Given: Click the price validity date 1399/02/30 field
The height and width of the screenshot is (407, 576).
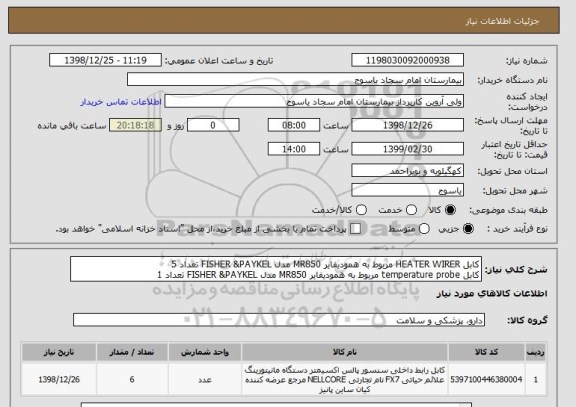Looking at the screenshot, I should 407,149.
